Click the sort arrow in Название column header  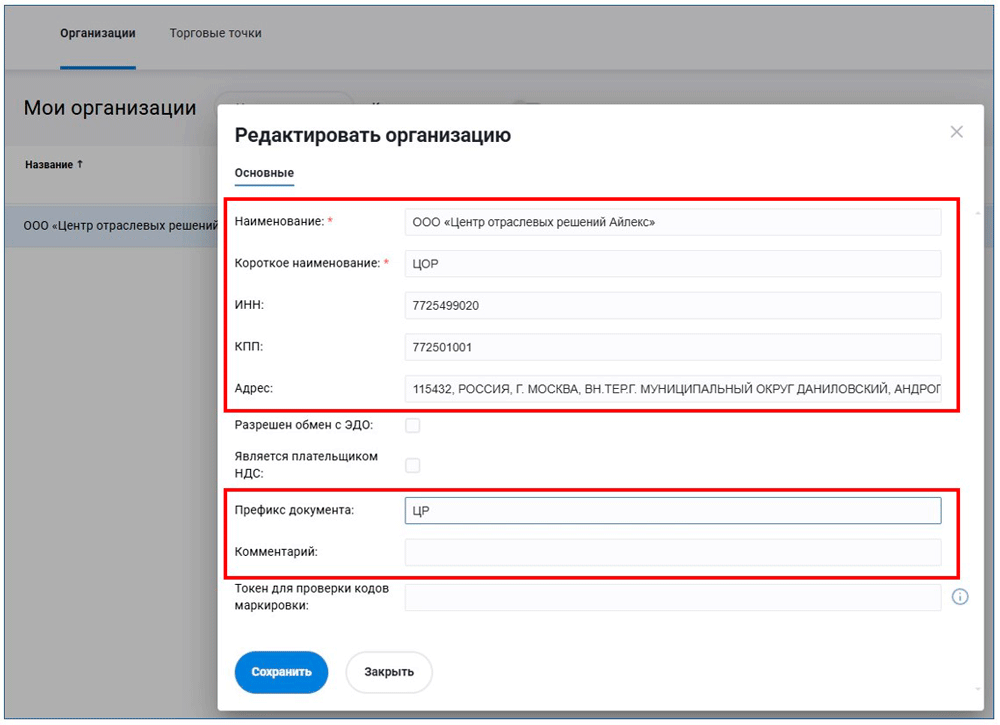(x=80, y=164)
